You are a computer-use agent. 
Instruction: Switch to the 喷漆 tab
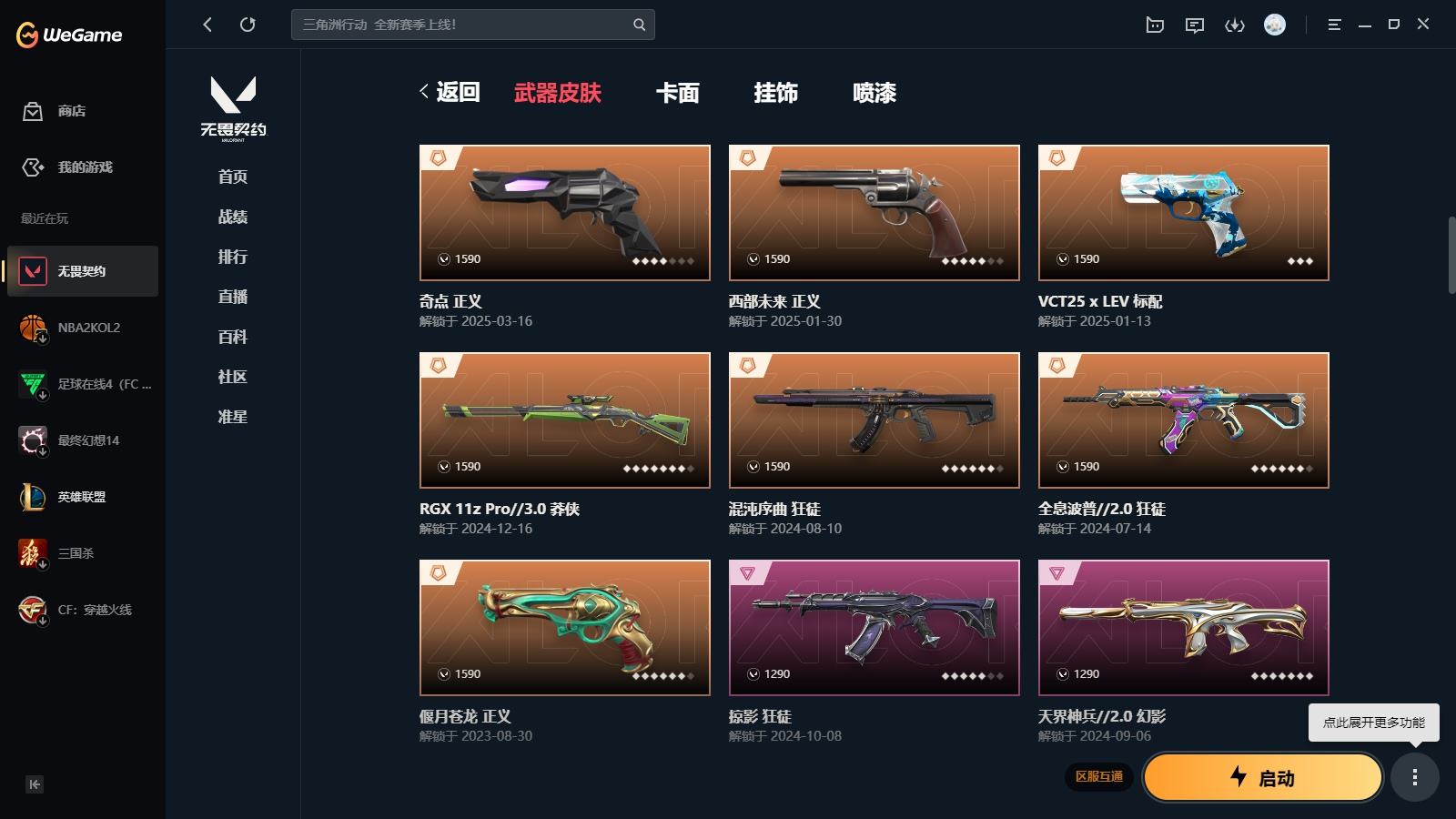click(875, 93)
